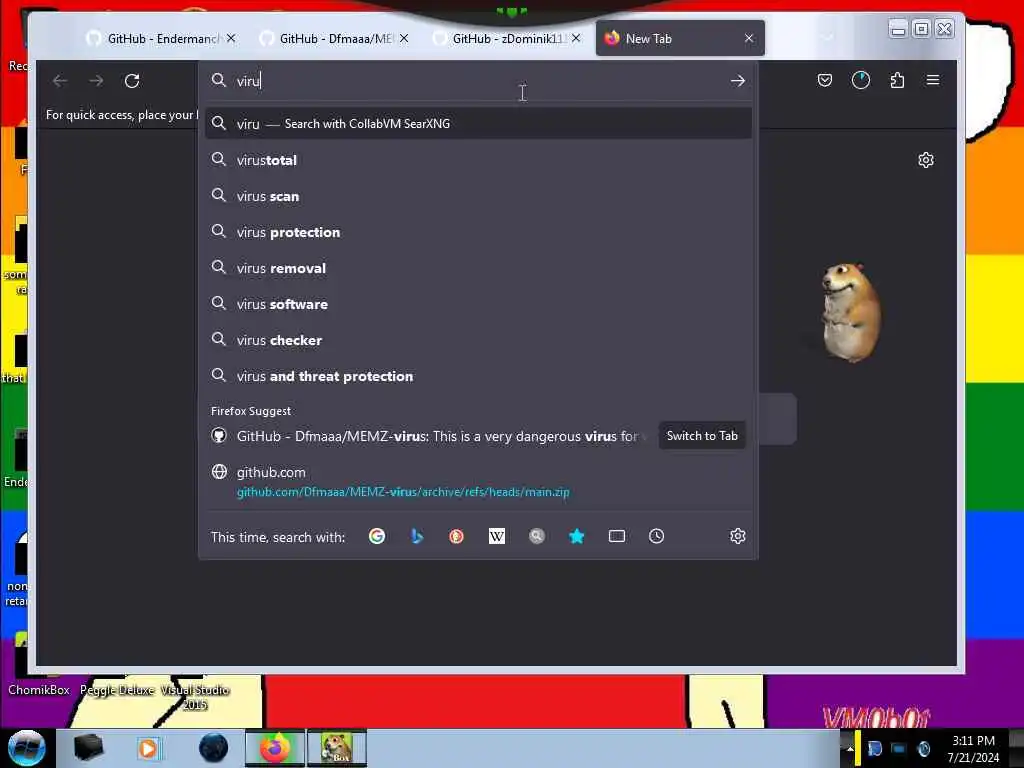Open the Windows Start orb
1024x768 pixels.
(26, 748)
